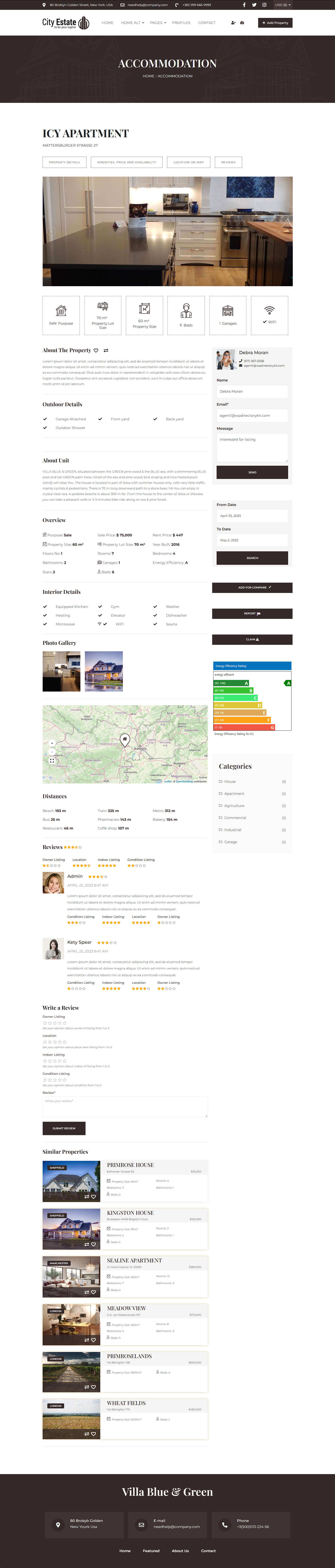Favorite the Kingston House listing
Image resolution: width=335 pixels, height=1568 pixels.
94,1244
